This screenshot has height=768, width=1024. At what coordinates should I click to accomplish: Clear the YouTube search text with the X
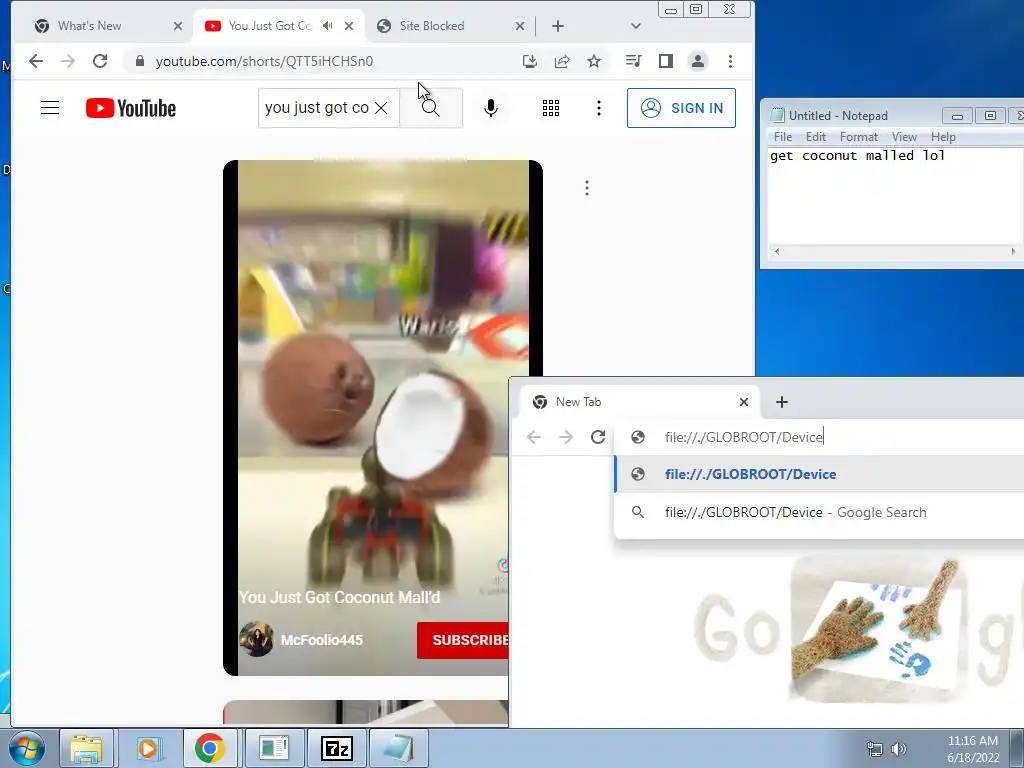381,108
